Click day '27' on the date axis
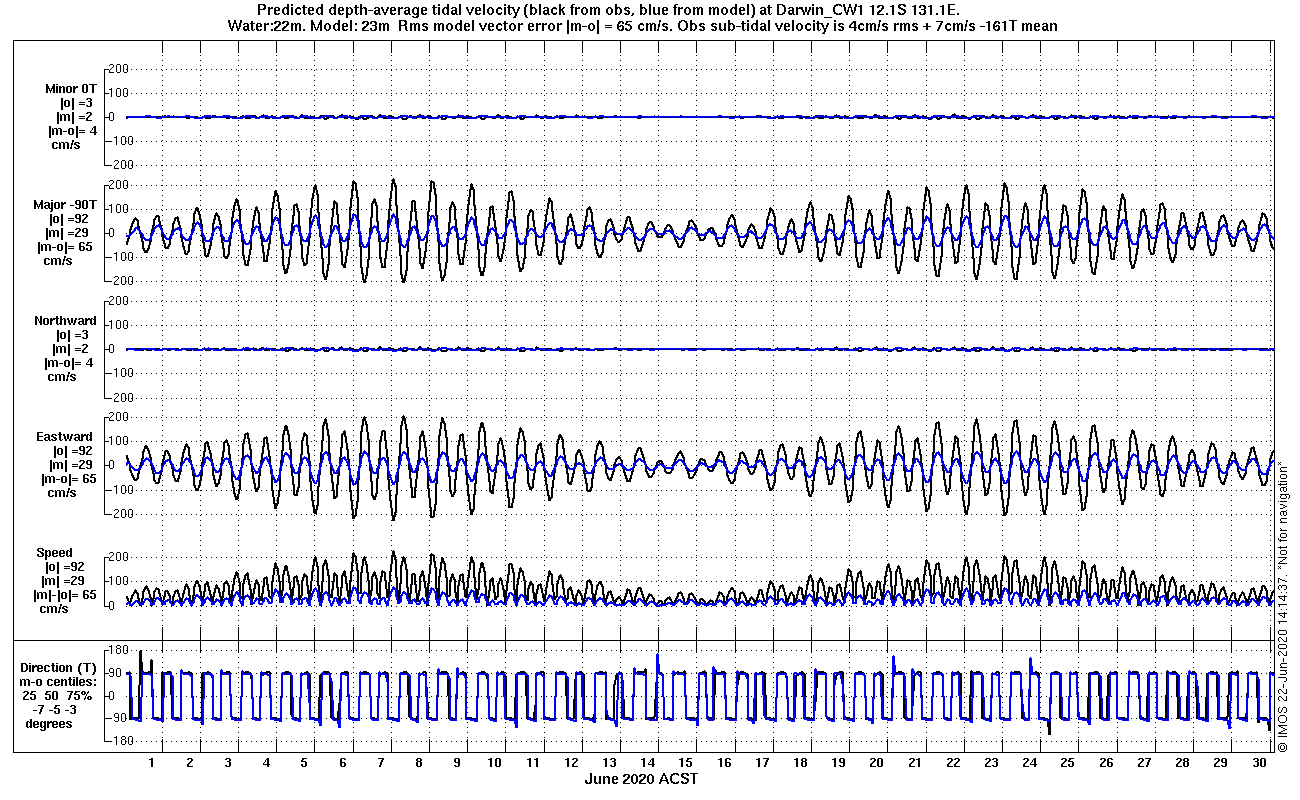The height and width of the screenshot is (800, 1300). [1143, 763]
